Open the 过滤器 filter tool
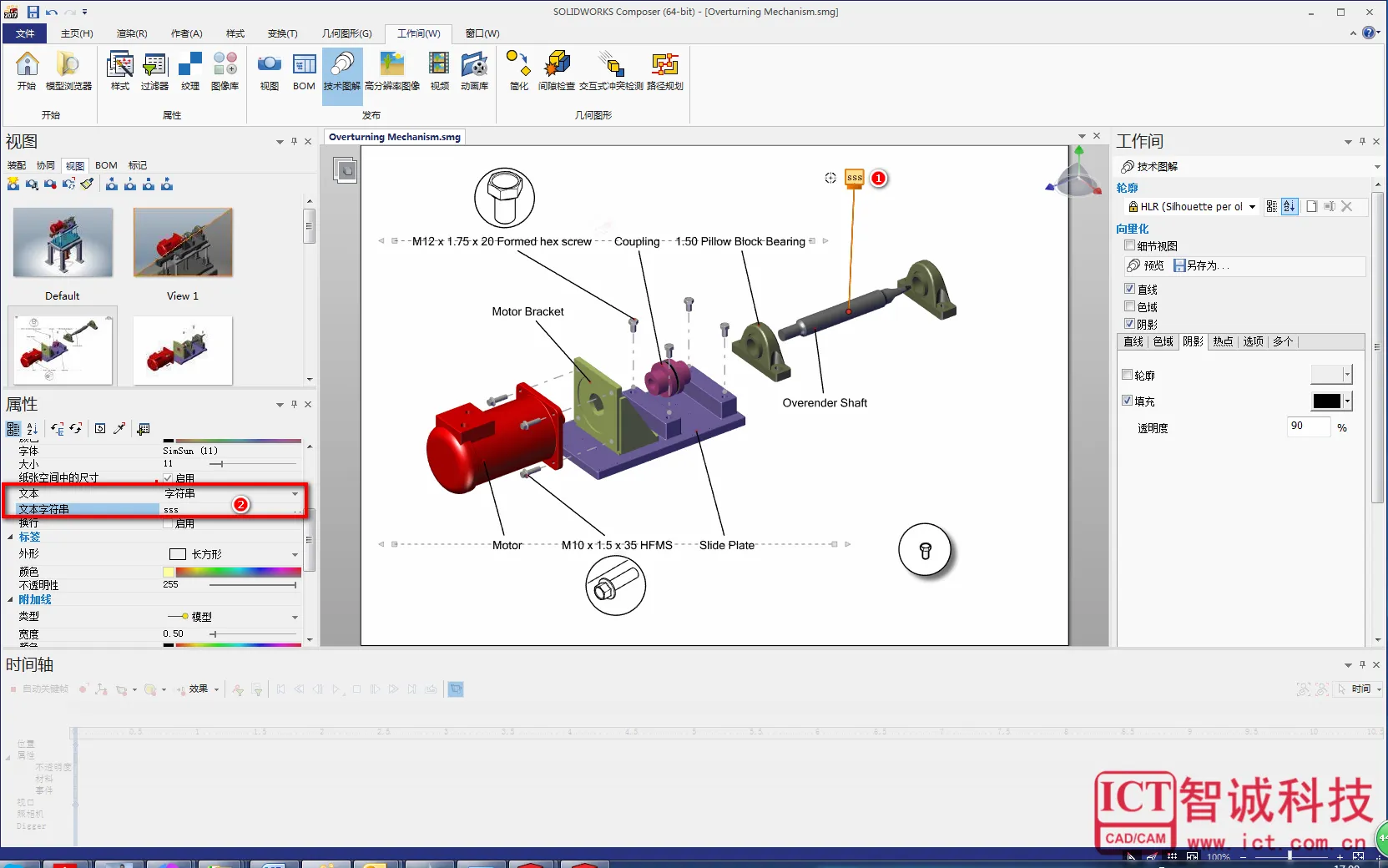This screenshot has width=1388, height=868. [x=154, y=70]
